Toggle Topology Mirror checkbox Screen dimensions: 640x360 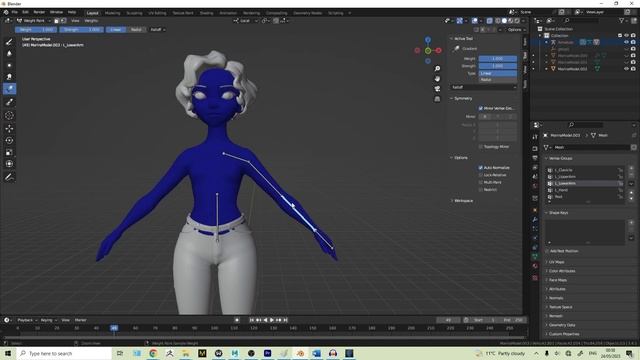(x=480, y=147)
